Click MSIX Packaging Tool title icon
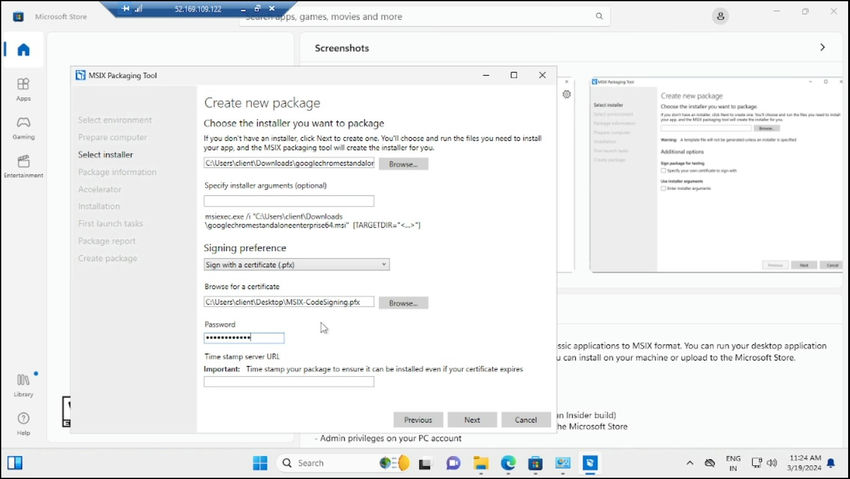The height and width of the screenshot is (479, 850). (x=80, y=75)
